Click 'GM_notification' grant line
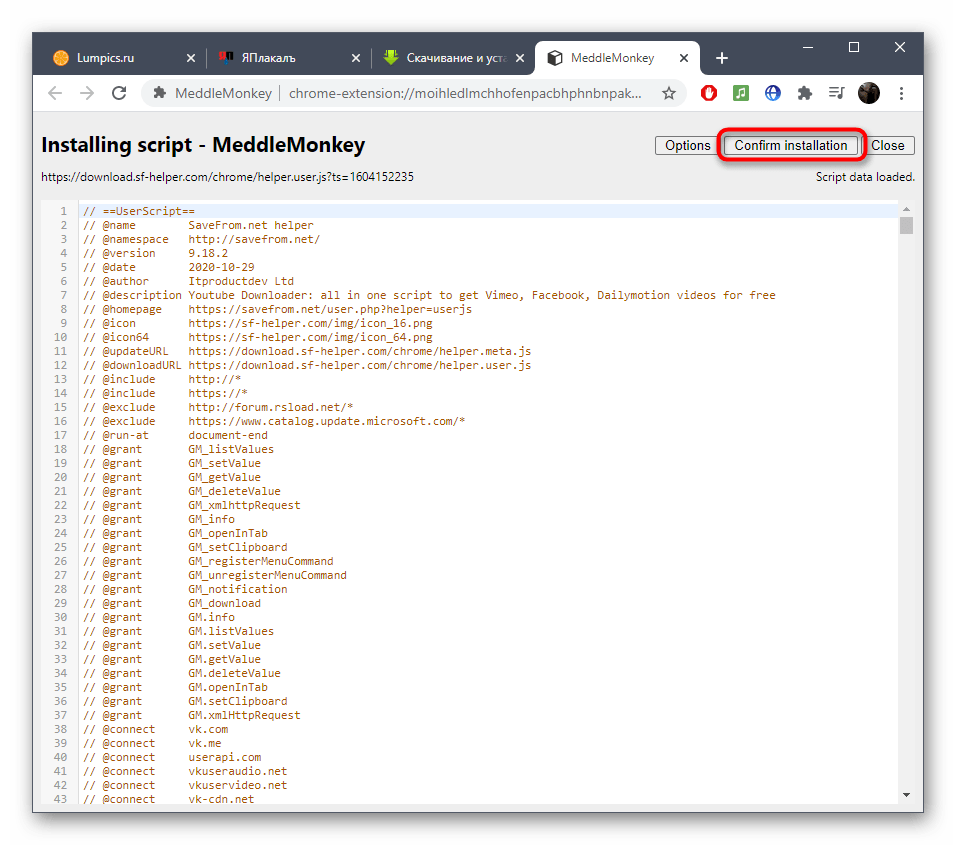Image resolution: width=956 pixels, height=845 pixels. click(x=238, y=590)
